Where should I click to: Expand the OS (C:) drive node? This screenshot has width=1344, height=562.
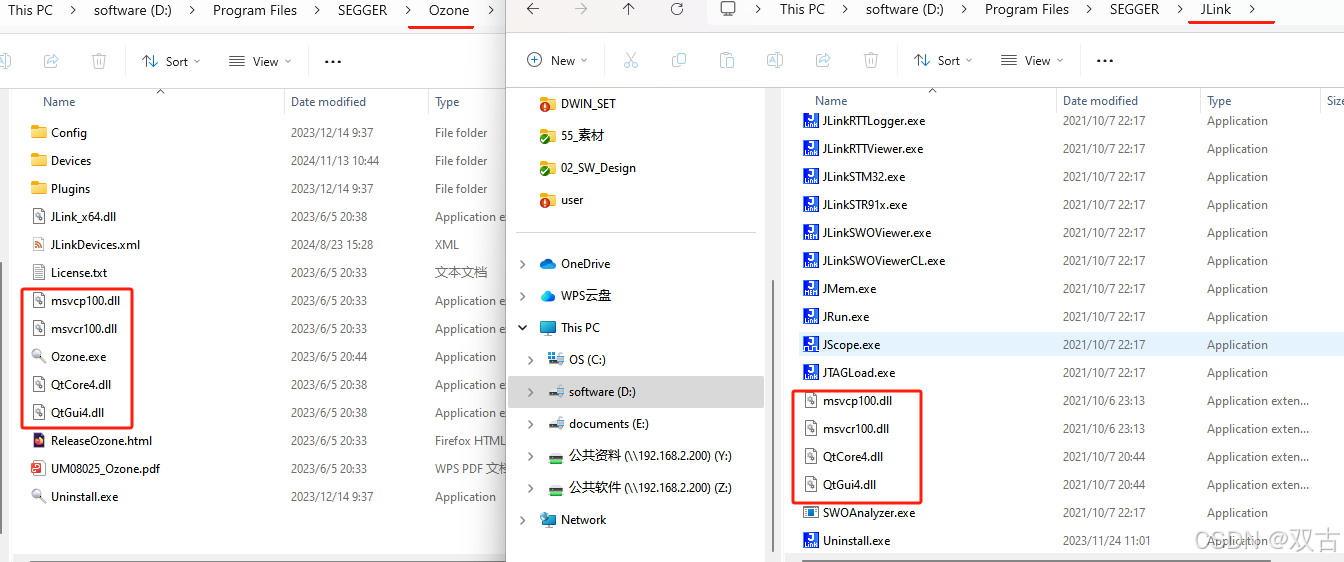[x=531, y=360]
